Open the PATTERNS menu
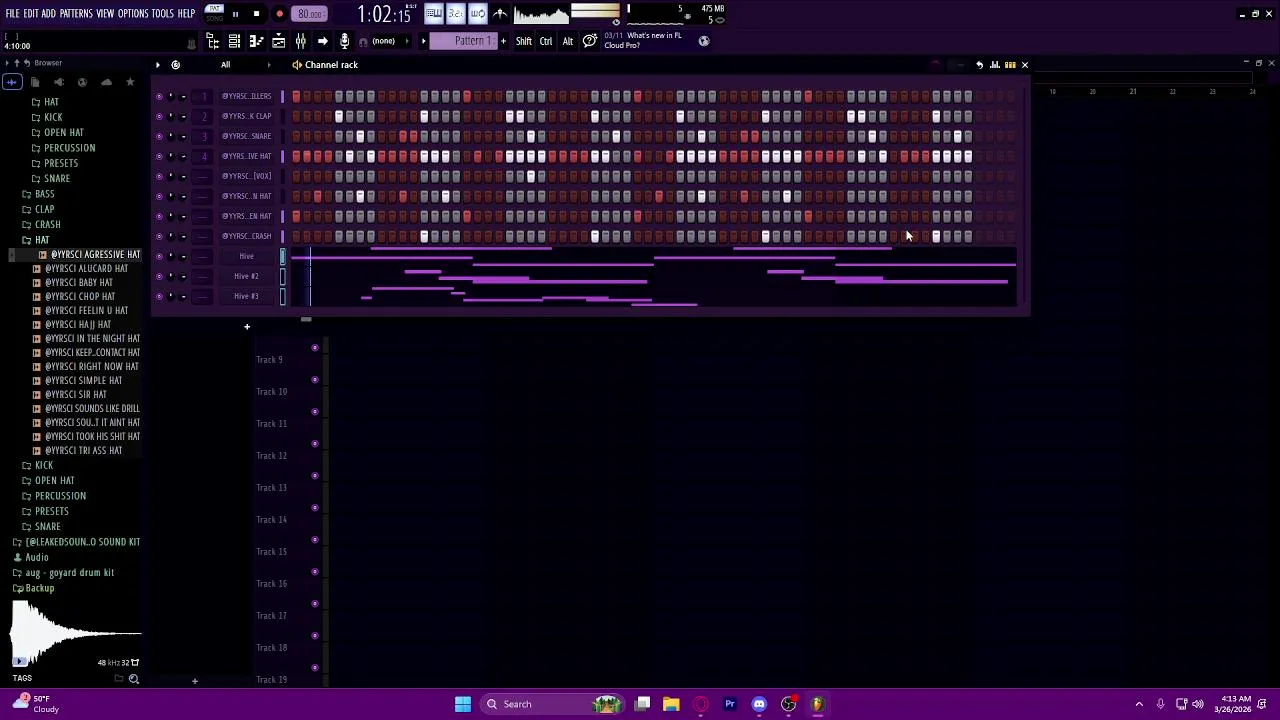Screen dimensions: 1280x720 coord(76,14)
